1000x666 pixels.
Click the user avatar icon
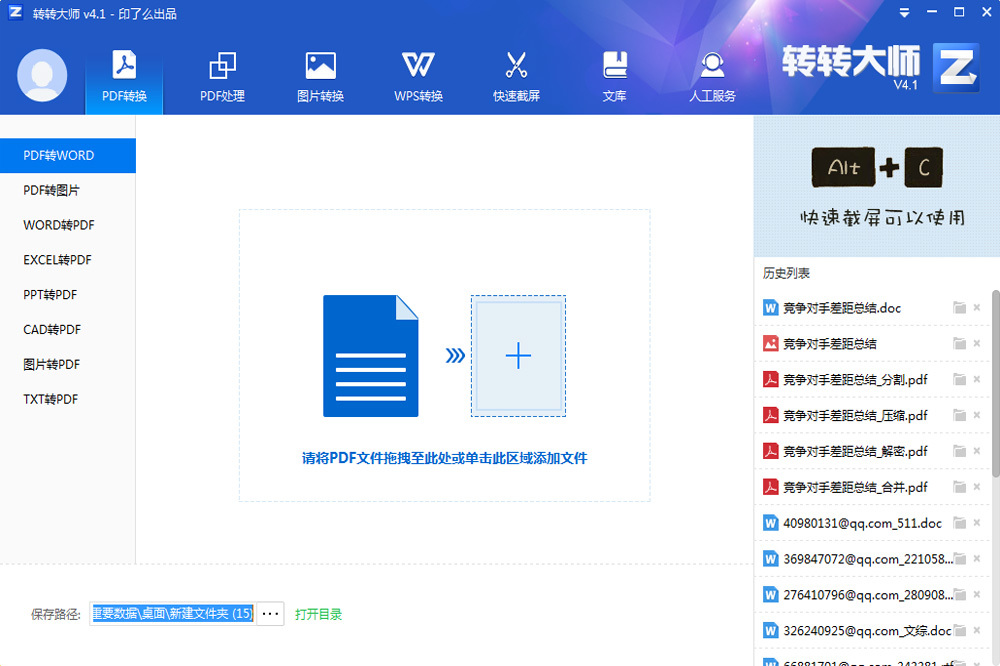42,75
